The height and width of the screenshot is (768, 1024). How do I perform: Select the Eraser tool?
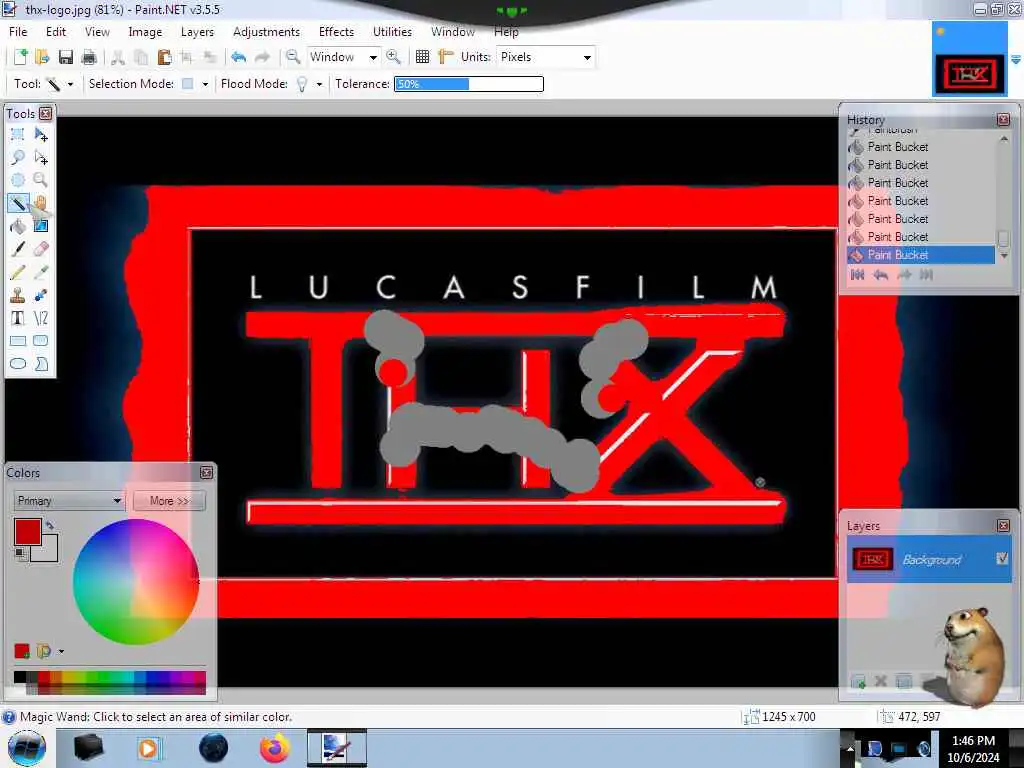pyautogui.click(x=40, y=249)
